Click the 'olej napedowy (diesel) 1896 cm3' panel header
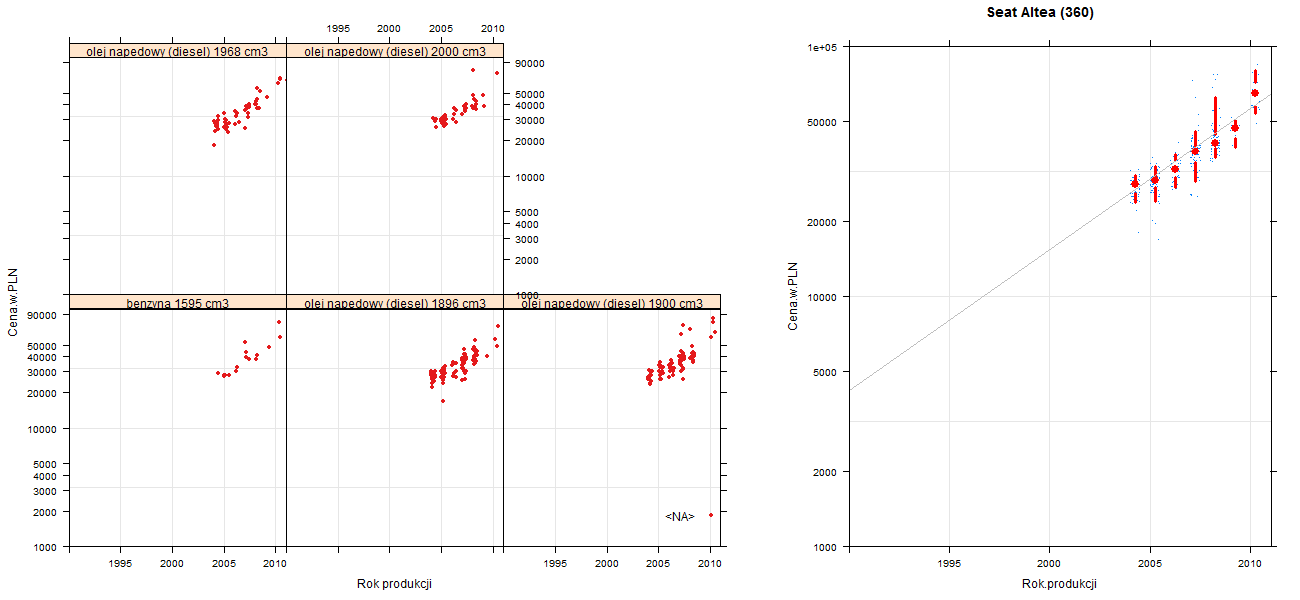 click(x=395, y=302)
